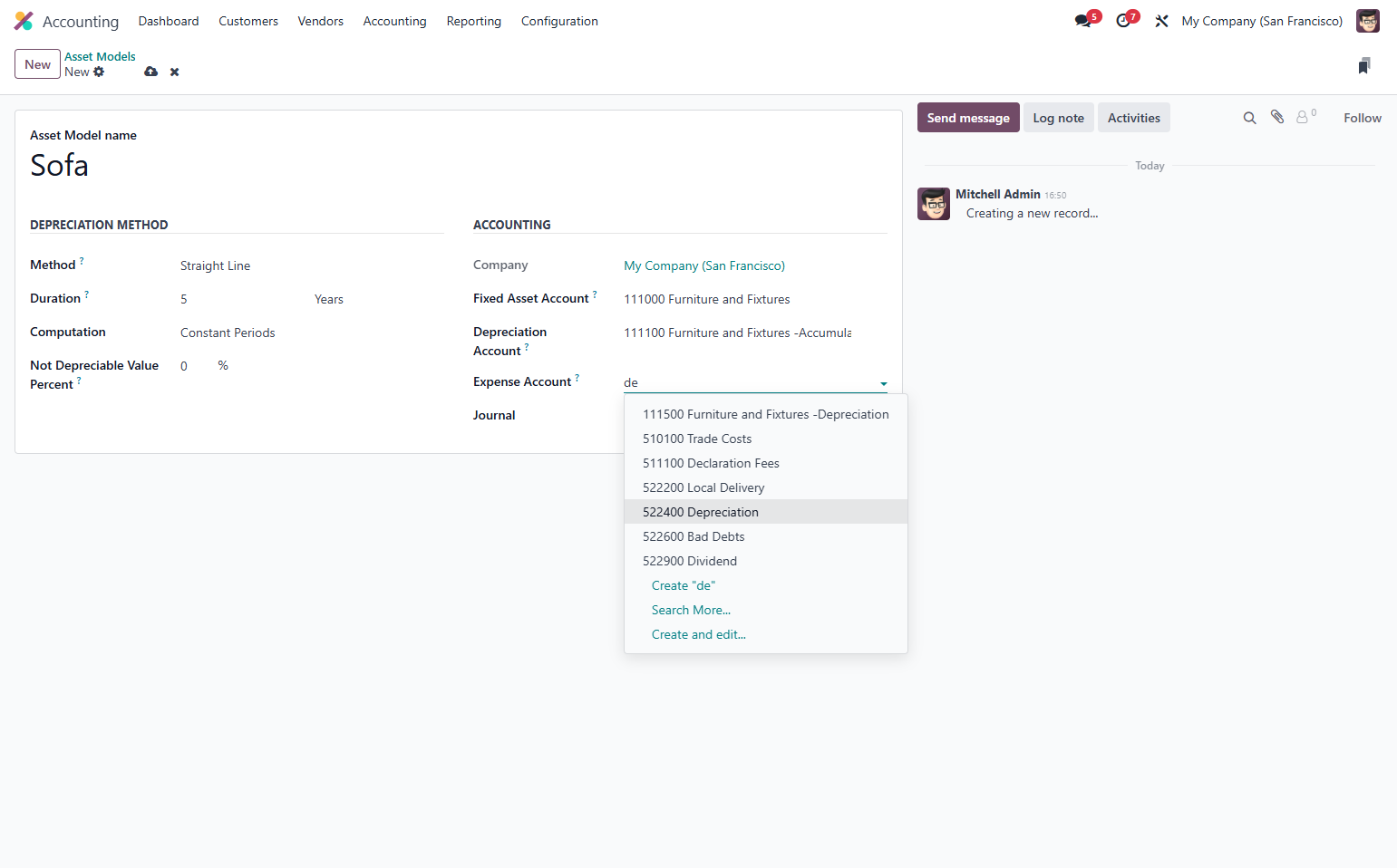Click the gear actions icon beside New
Viewport: 1397px width, 868px height.
coord(99,72)
